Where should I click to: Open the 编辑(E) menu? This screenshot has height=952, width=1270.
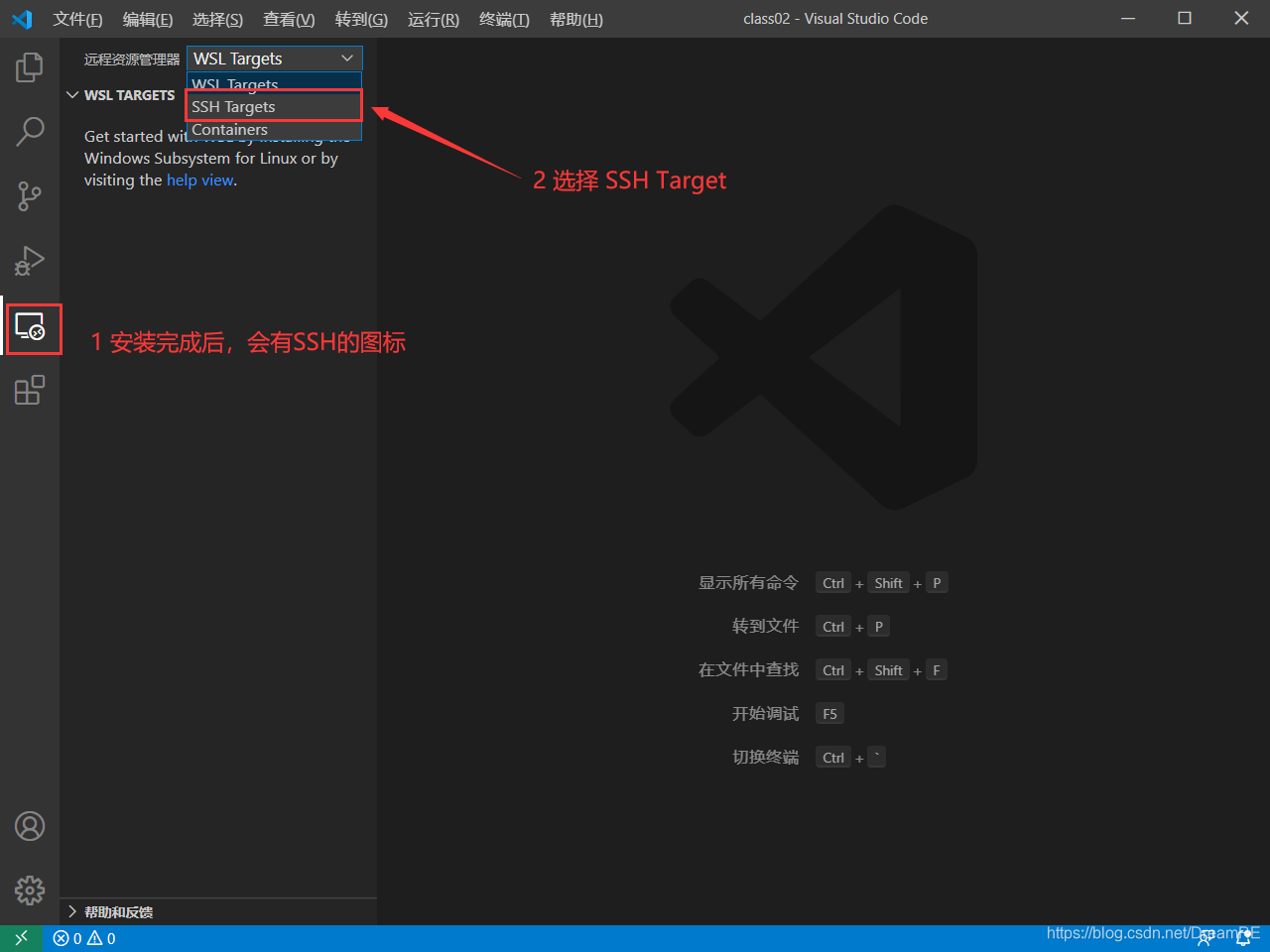148,19
